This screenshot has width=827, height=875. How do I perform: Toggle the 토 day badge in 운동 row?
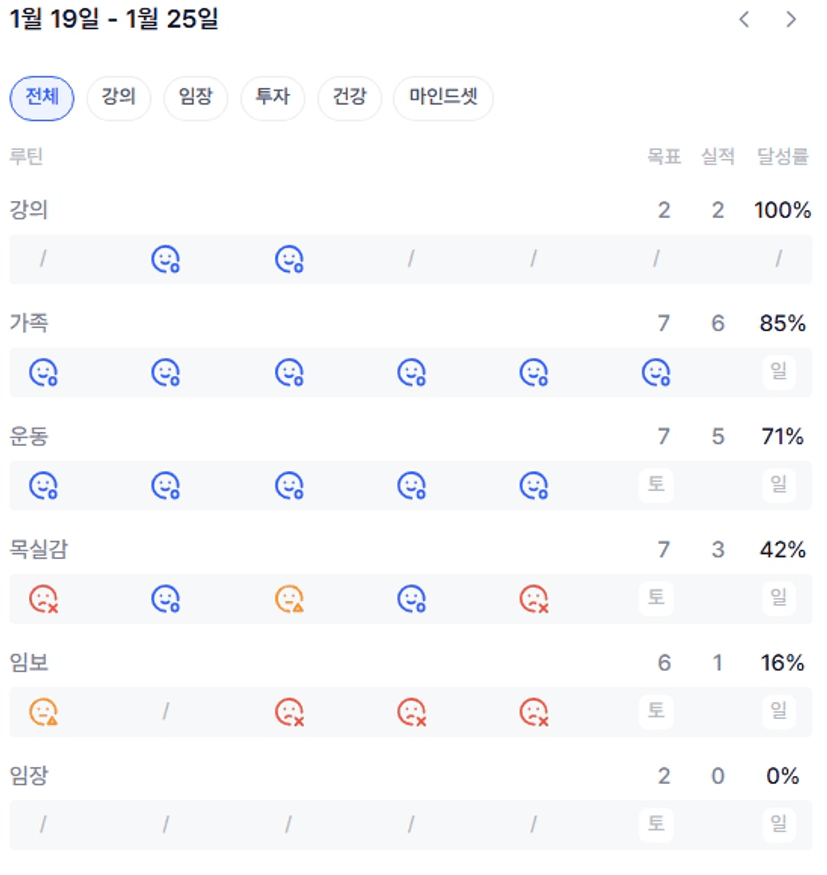click(656, 485)
